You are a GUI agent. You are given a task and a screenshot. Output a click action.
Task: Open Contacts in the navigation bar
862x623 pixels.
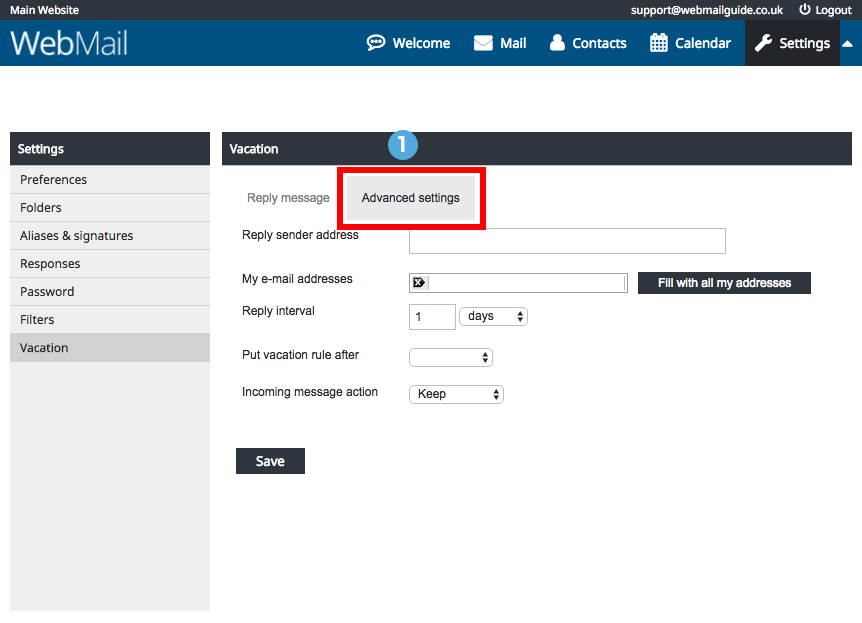pyautogui.click(x=588, y=43)
